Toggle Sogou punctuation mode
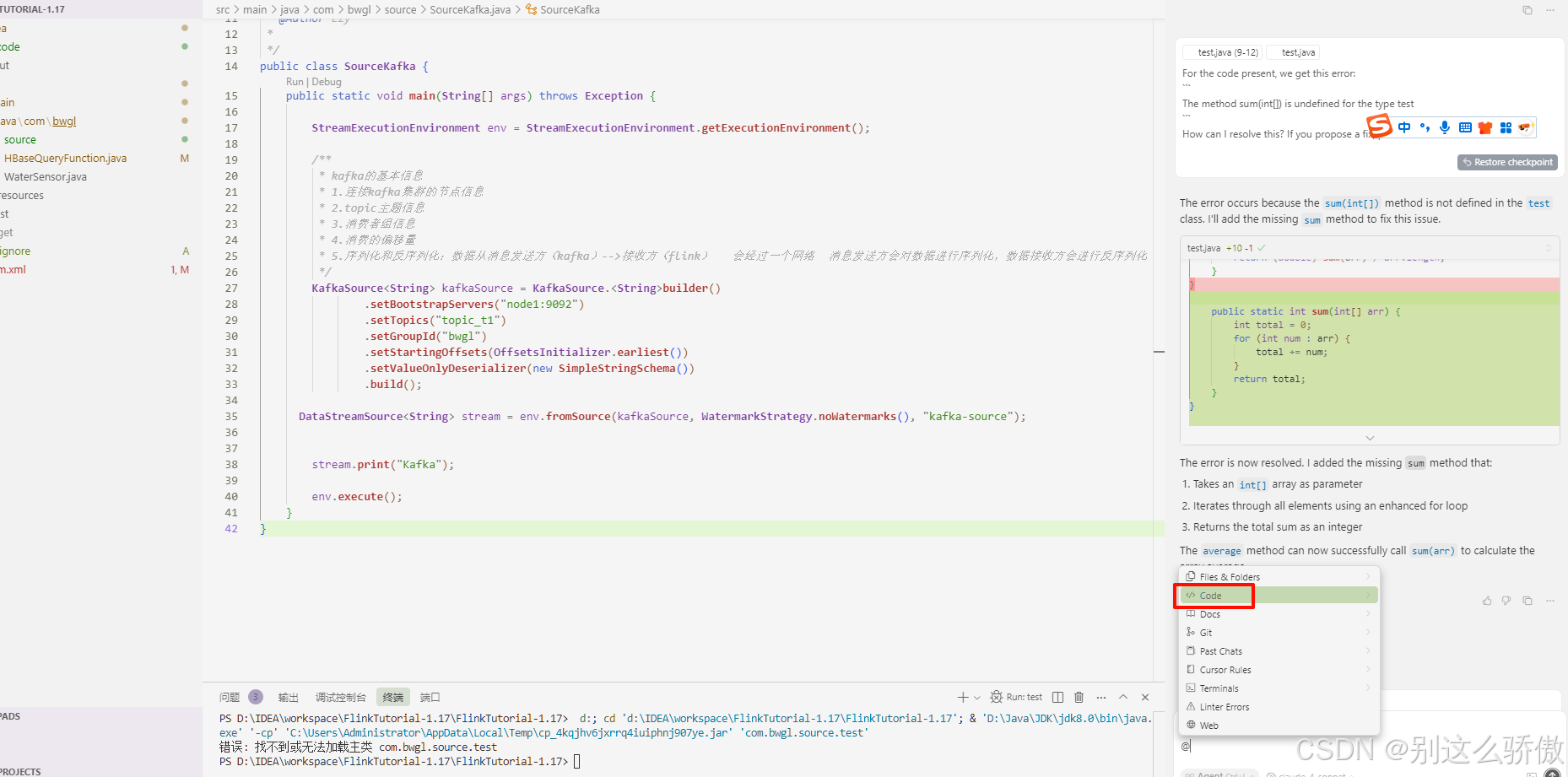 click(x=1425, y=127)
